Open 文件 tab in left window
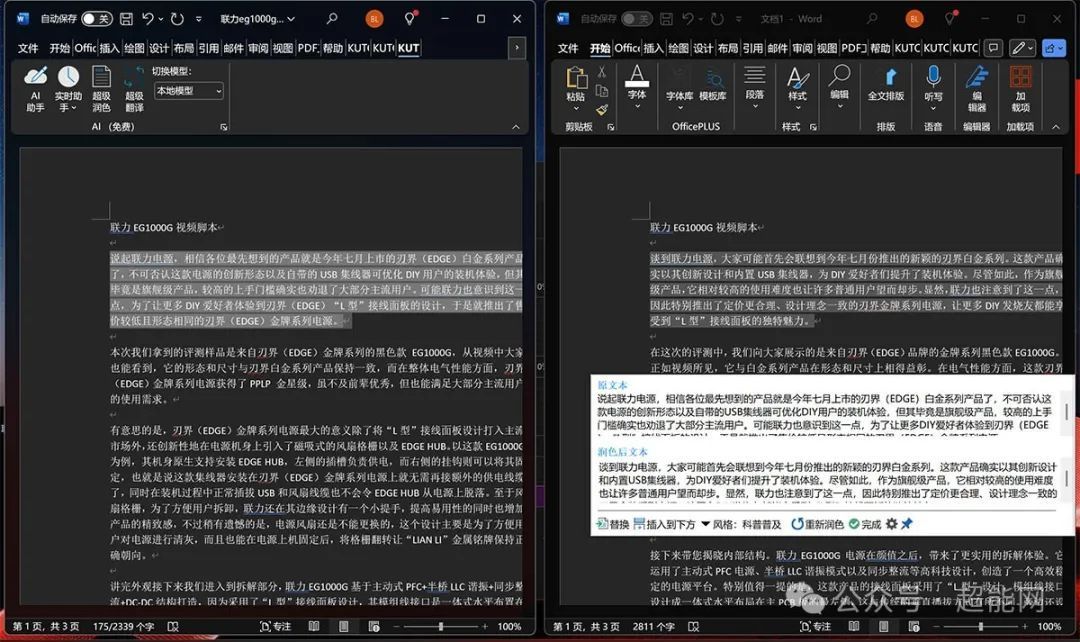 28,48
